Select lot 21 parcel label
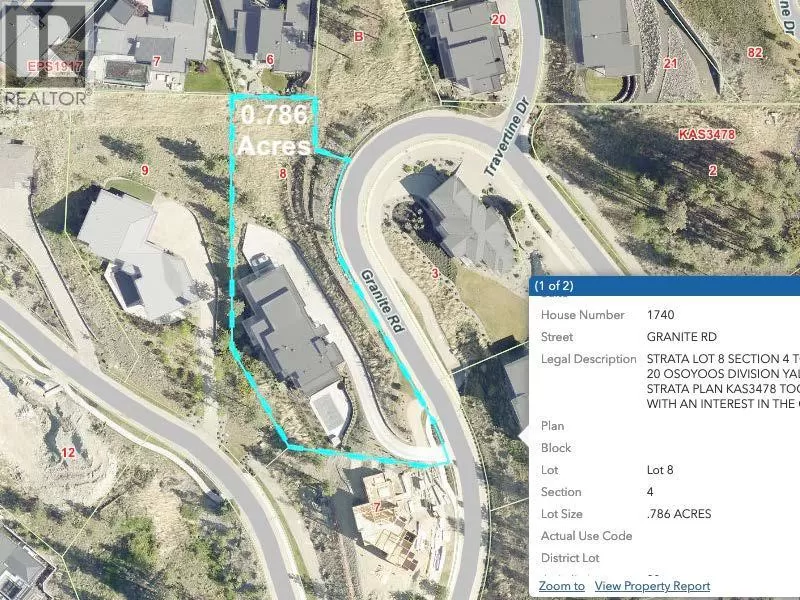 670,63
